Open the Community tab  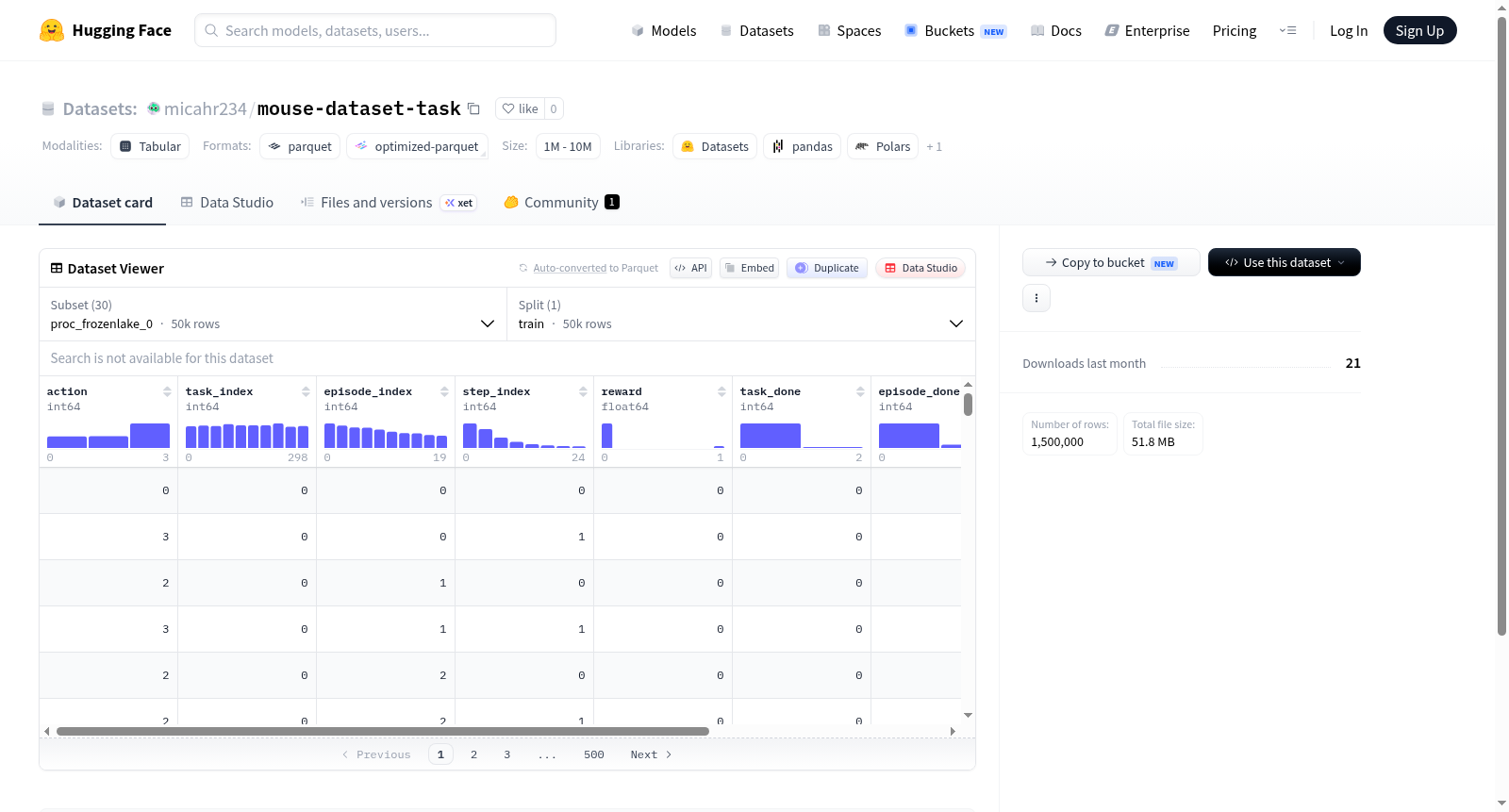(x=562, y=202)
